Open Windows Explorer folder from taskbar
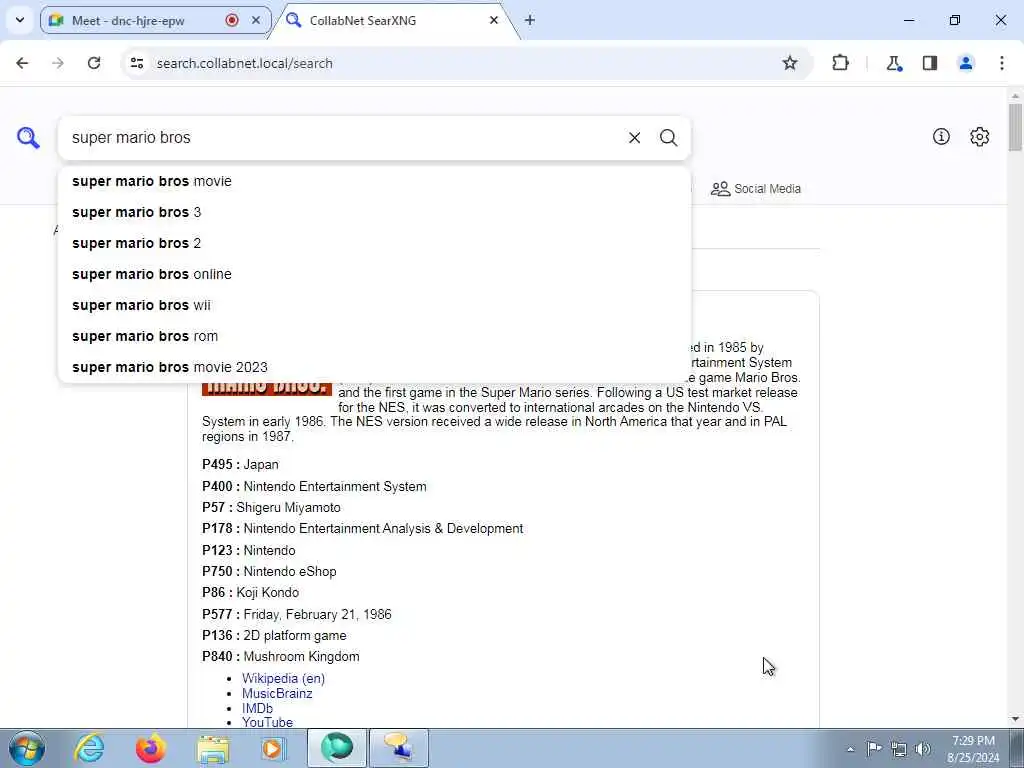Image resolution: width=1024 pixels, height=768 pixels. [213, 748]
